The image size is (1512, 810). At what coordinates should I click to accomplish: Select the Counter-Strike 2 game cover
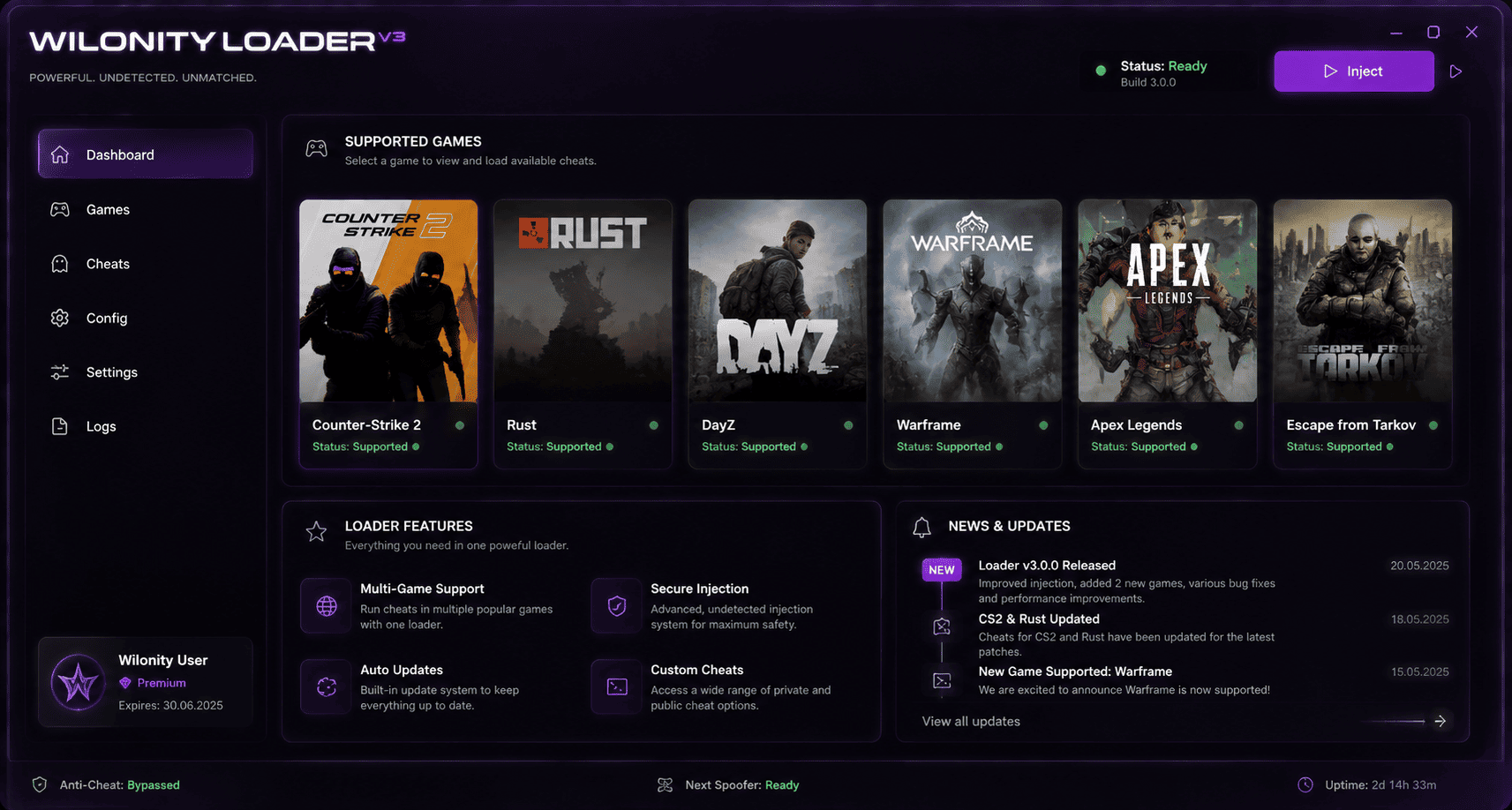pyautogui.click(x=388, y=301)
